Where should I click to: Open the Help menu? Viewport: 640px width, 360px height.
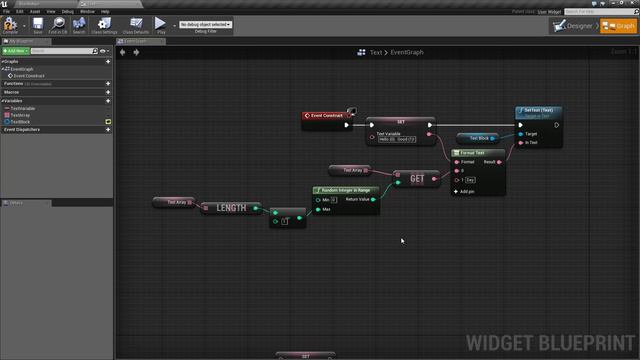coord(105,11)
